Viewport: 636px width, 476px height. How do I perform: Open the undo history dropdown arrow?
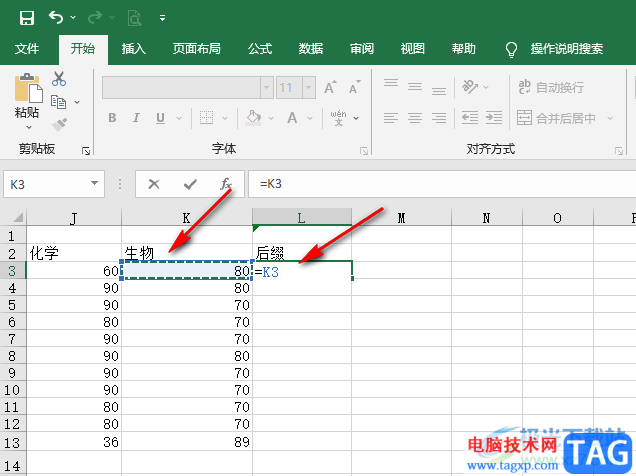click(73, 17)
